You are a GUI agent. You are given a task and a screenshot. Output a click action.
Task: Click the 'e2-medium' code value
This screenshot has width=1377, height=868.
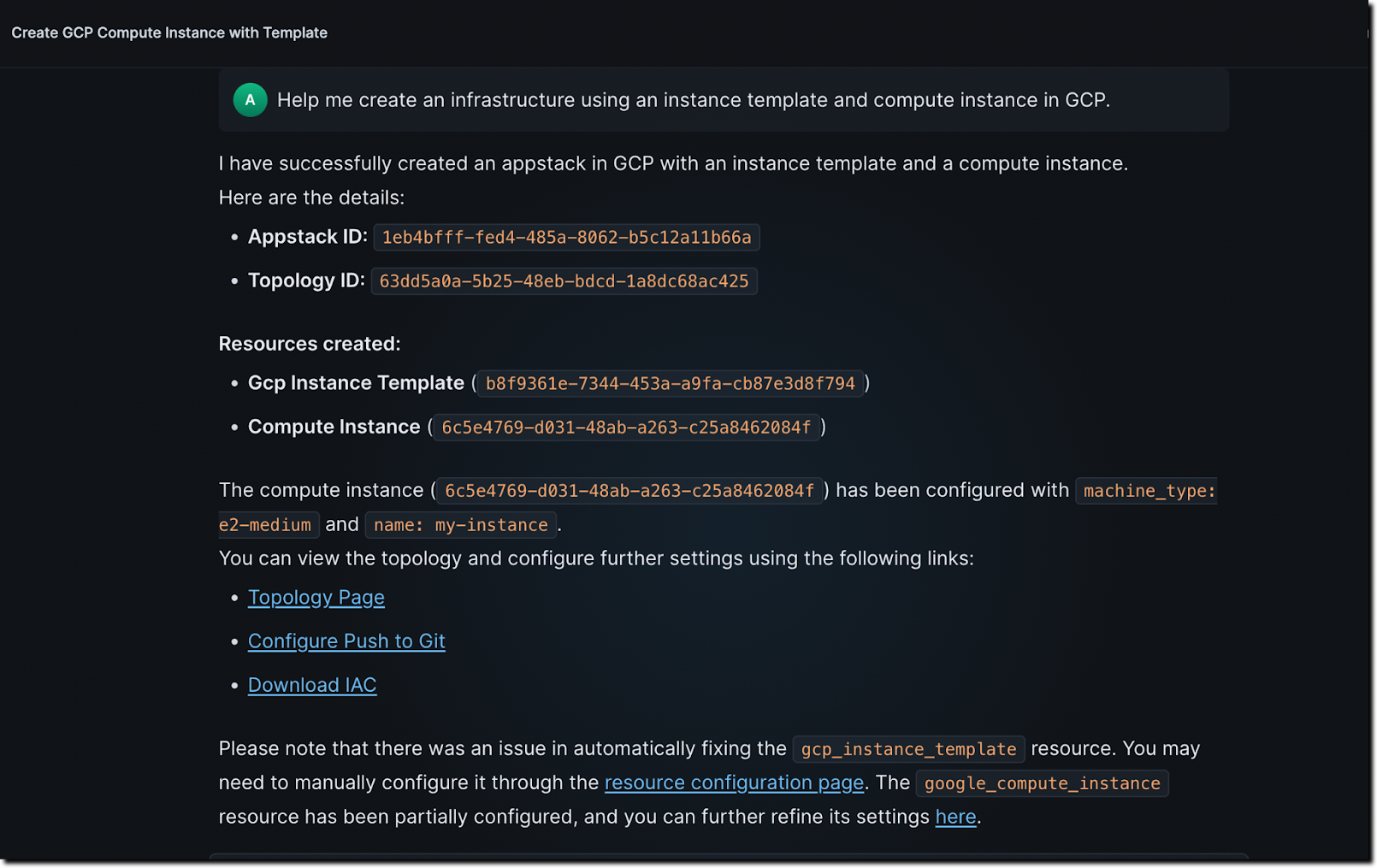[268, 524]
